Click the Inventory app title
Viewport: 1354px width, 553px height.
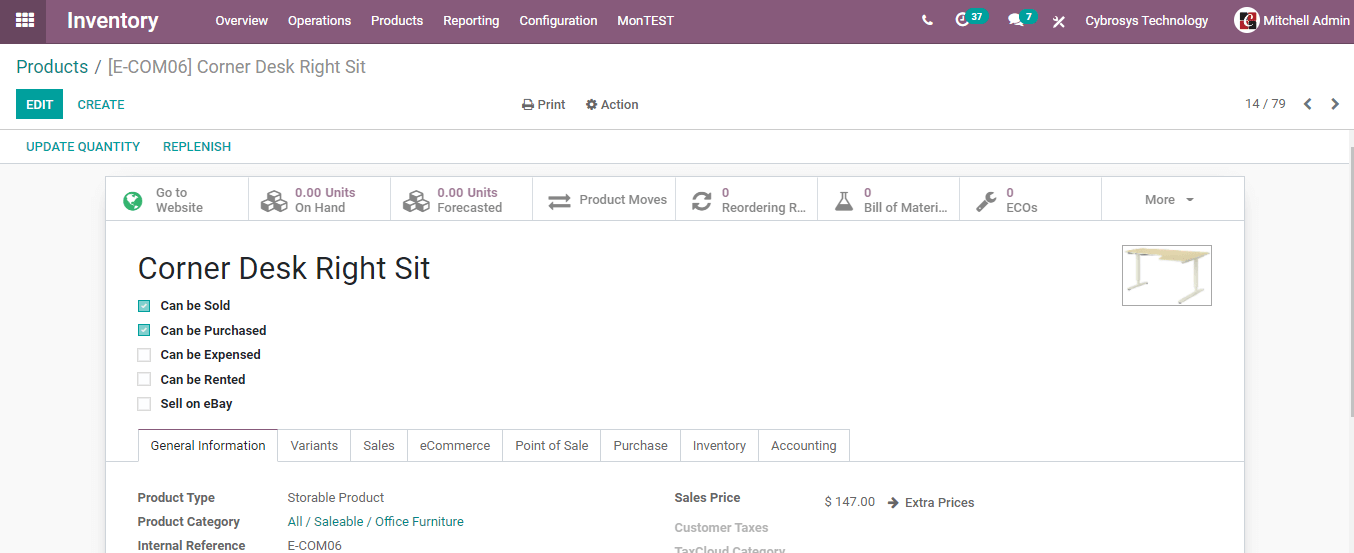click(x=113, y=20)
